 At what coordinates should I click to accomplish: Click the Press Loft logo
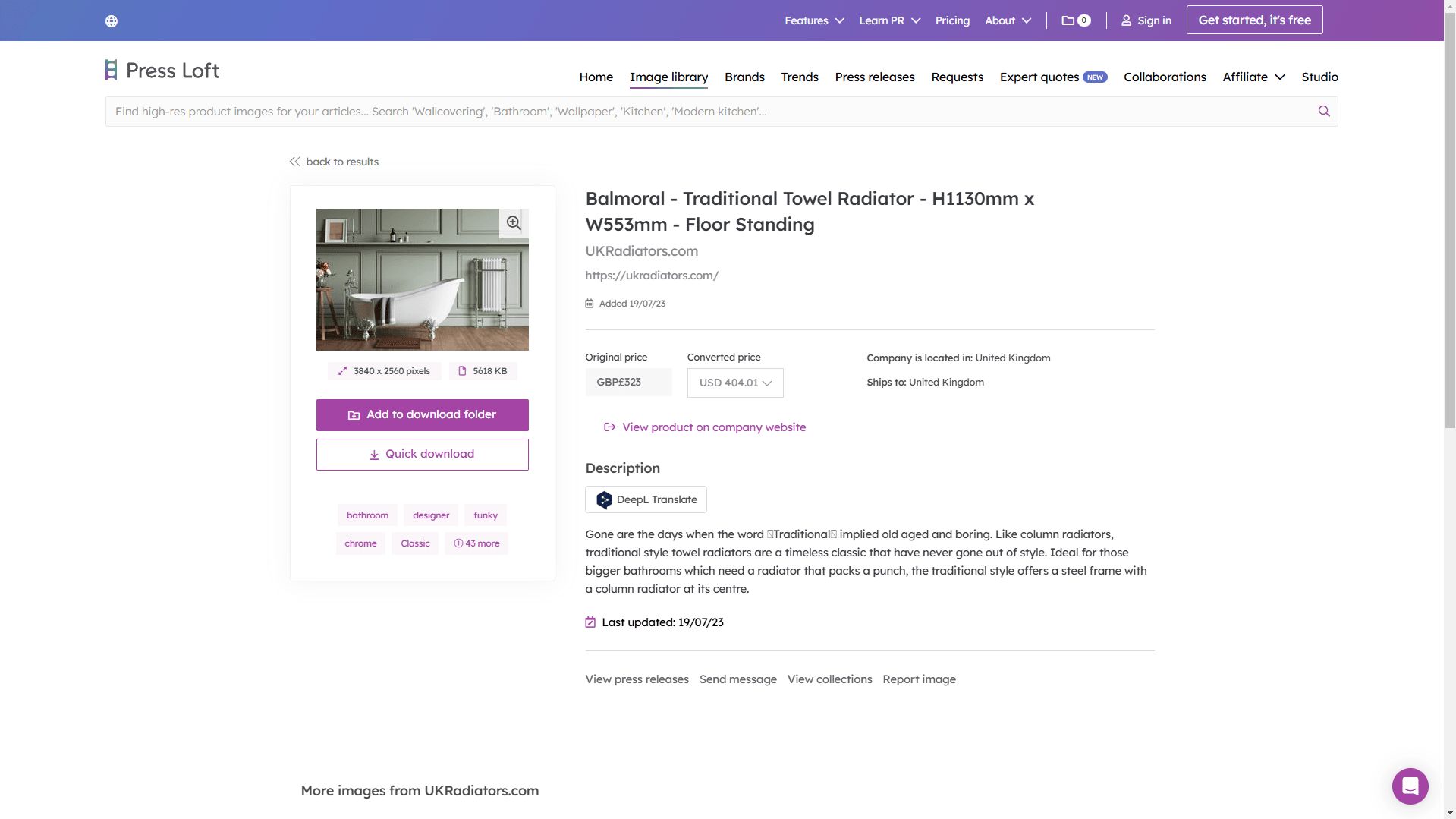(161, 70)
